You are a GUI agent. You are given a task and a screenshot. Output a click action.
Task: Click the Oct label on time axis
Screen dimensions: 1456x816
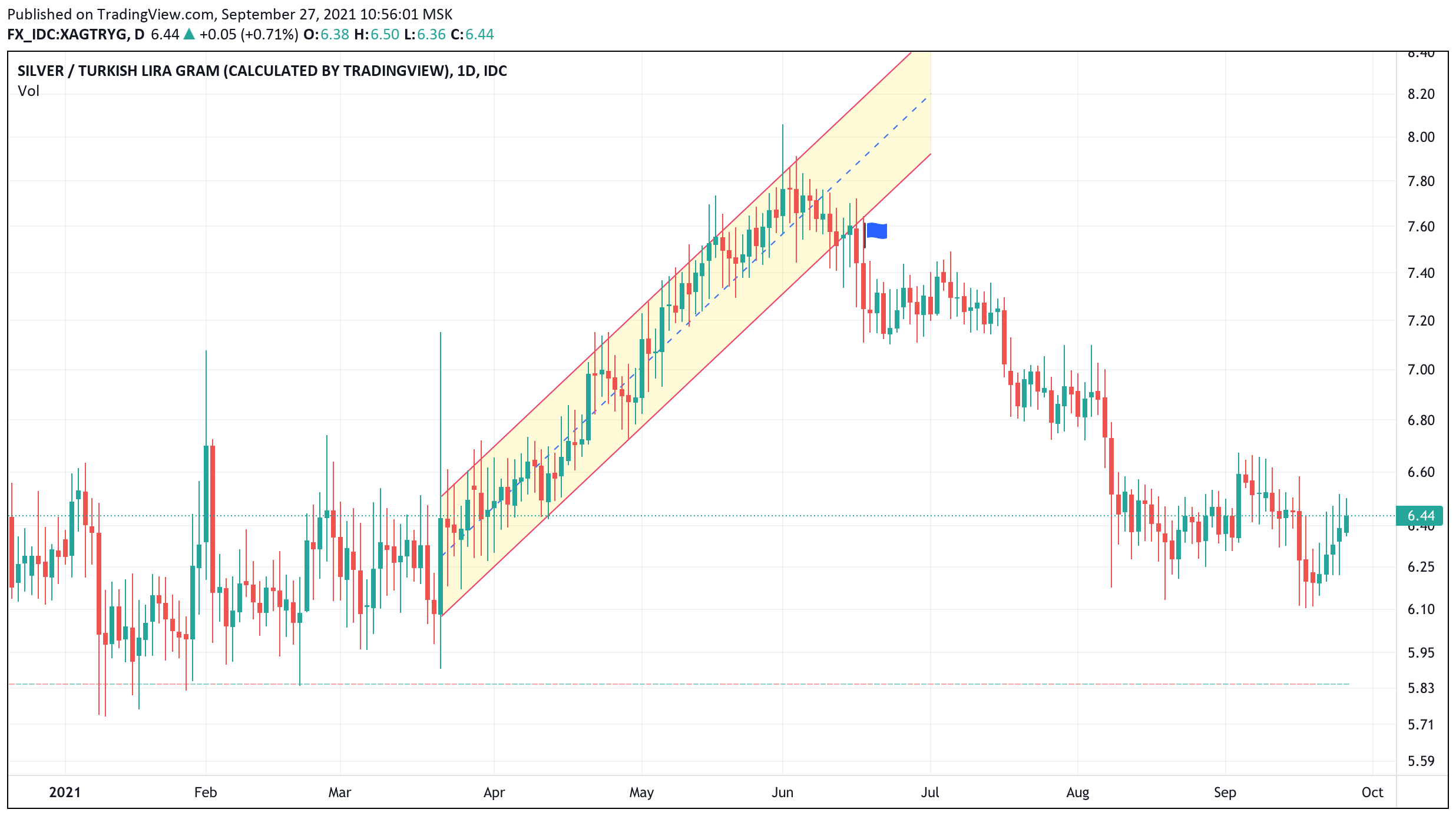[x=1372, y=792]
